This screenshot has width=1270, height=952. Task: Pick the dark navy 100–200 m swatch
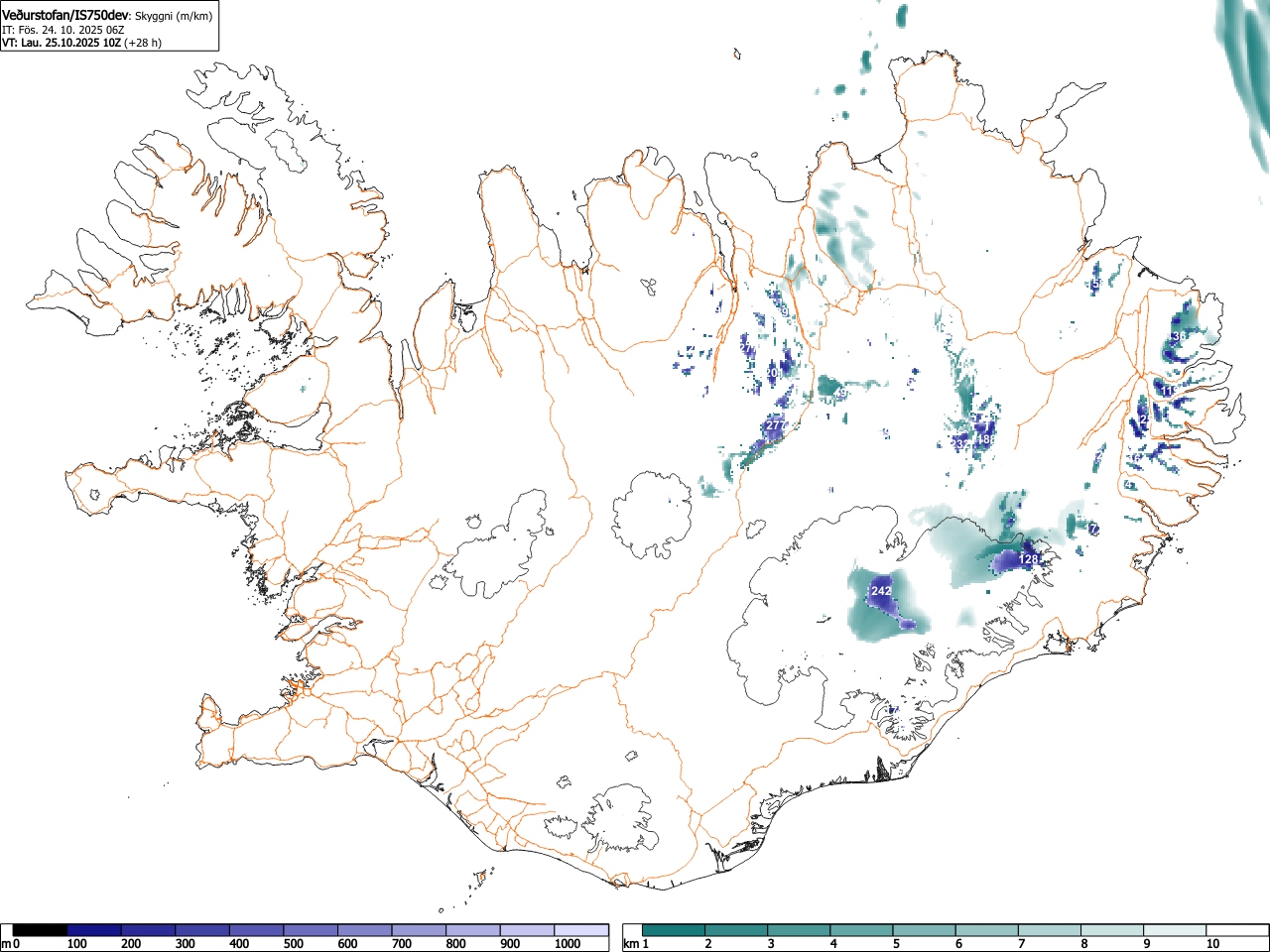(94, 930)
